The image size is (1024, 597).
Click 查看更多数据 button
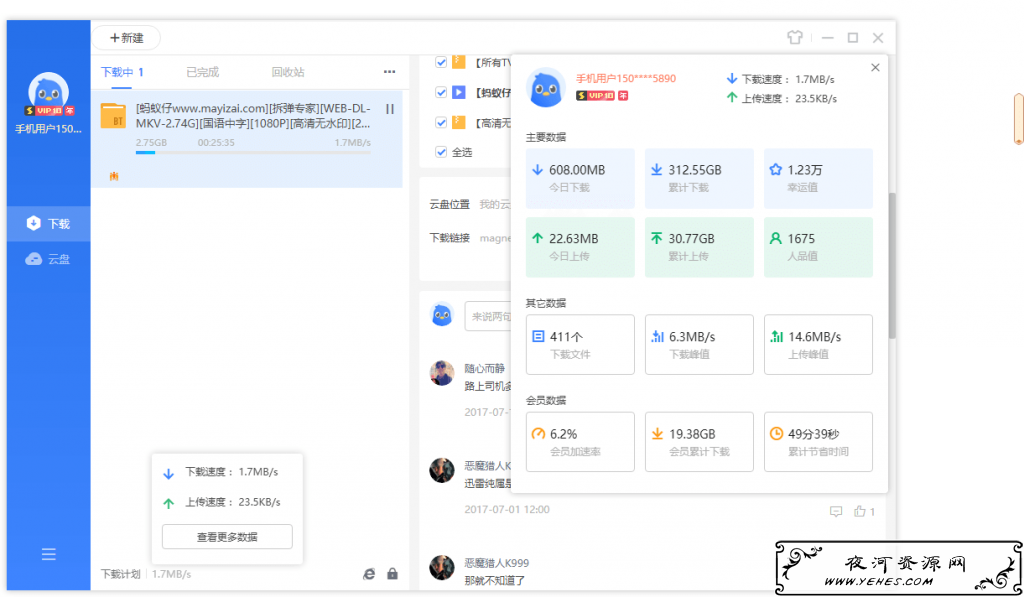[x=227, y=537]
